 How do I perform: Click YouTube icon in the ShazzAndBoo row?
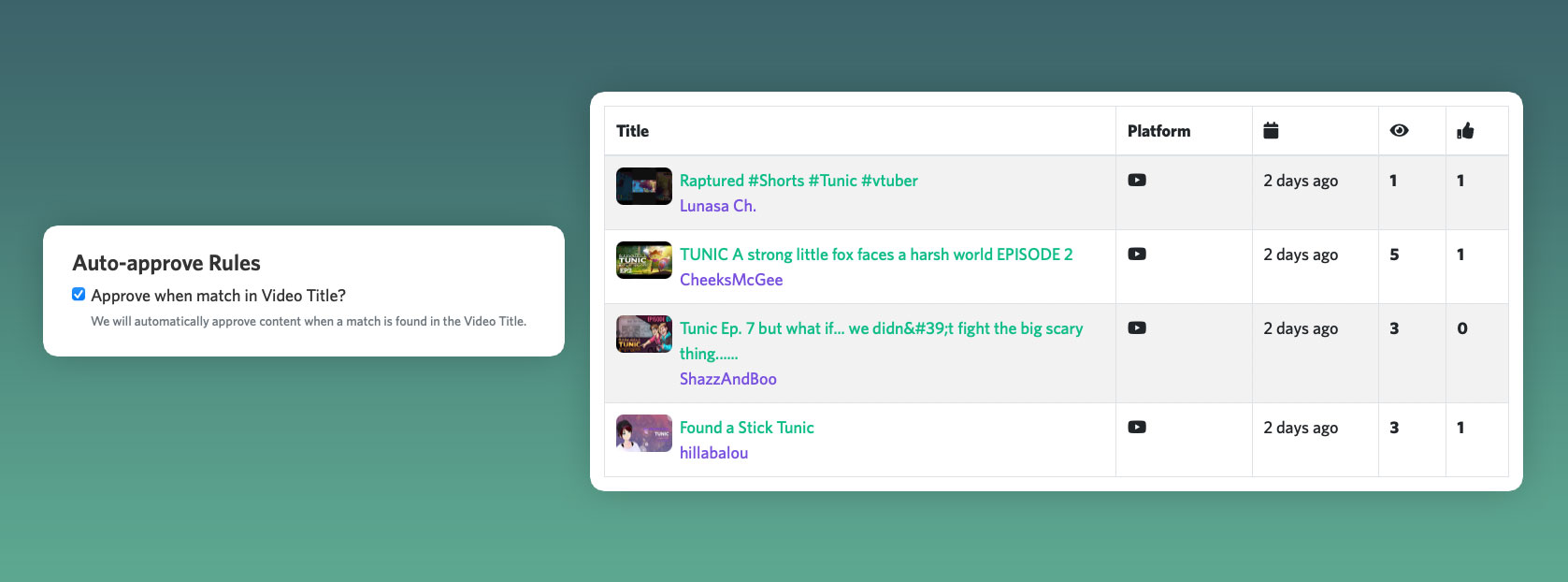[1137, 328]
